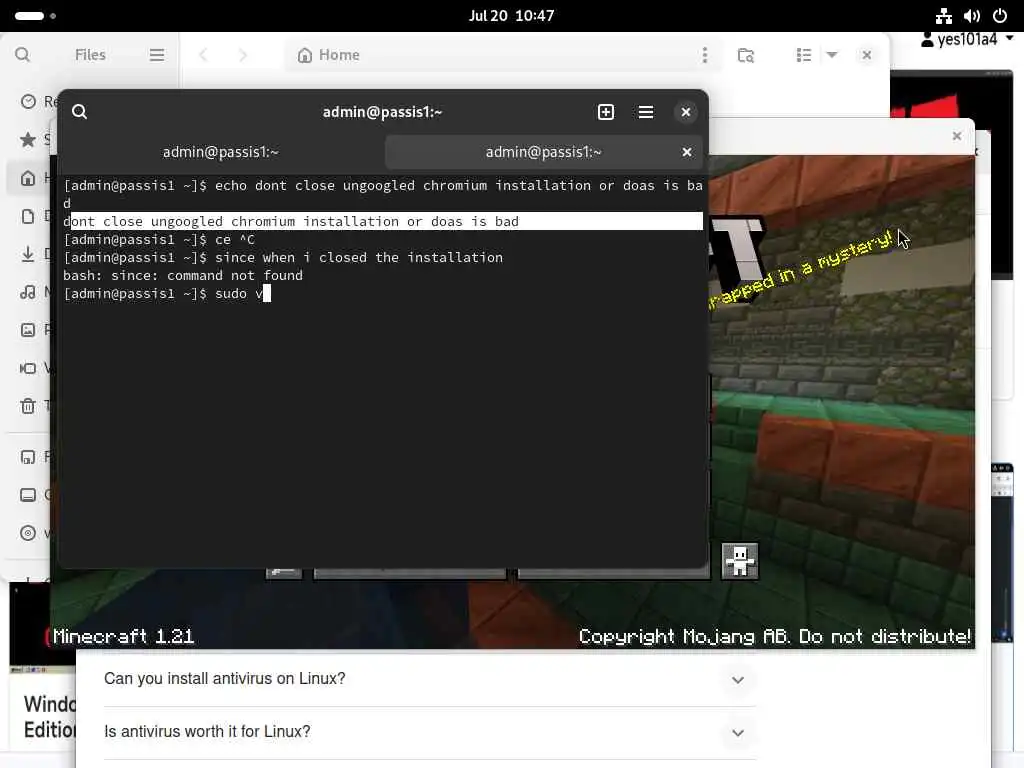Open the terminal search icon
This screenshot has width=1024, height=768.
pyautogui.click(x=80, y=112)
